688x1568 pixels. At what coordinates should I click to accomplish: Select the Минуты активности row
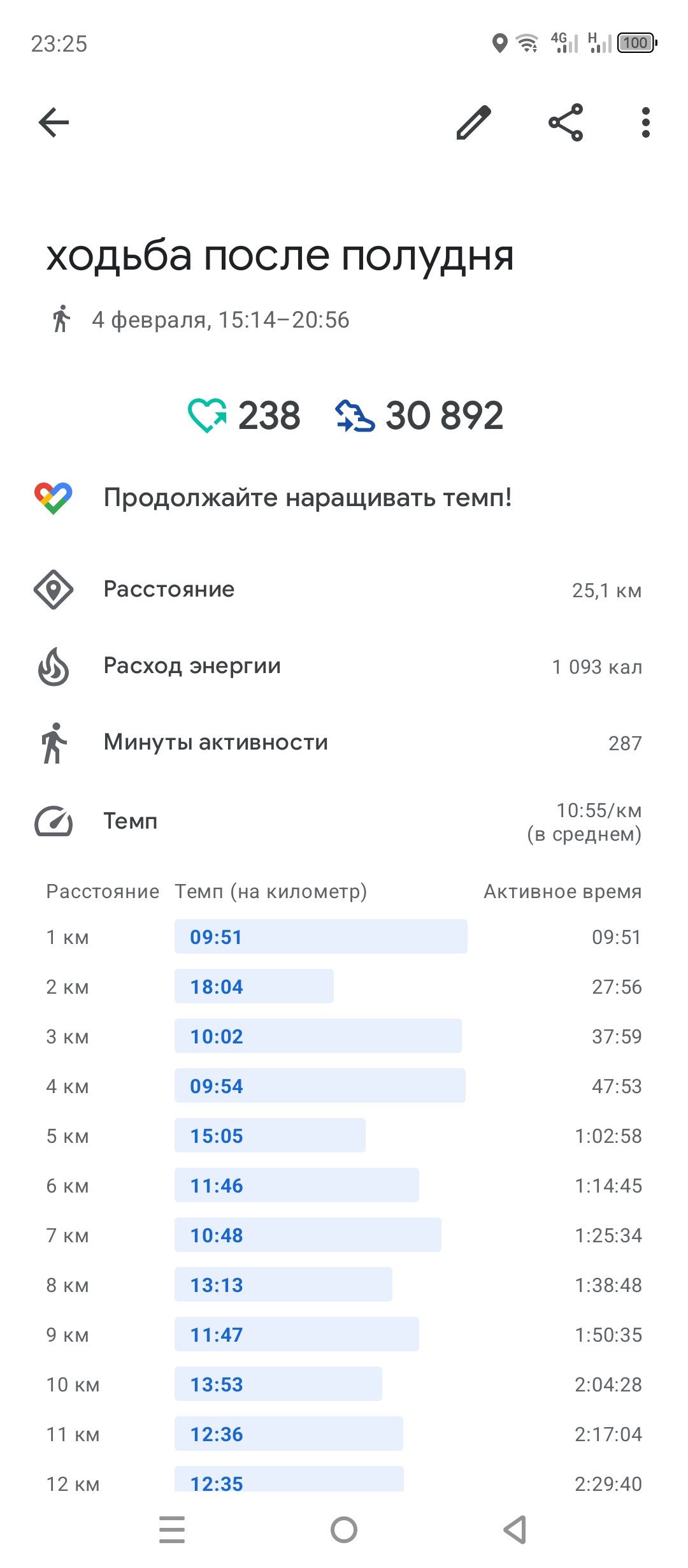344,743
